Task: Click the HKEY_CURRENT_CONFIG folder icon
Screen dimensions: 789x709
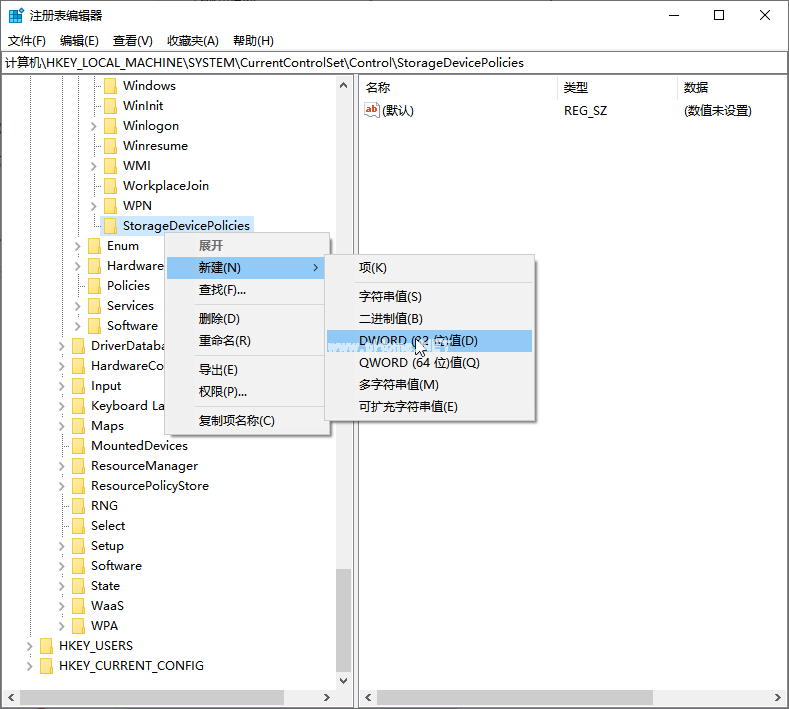Action: click(46, 666)
